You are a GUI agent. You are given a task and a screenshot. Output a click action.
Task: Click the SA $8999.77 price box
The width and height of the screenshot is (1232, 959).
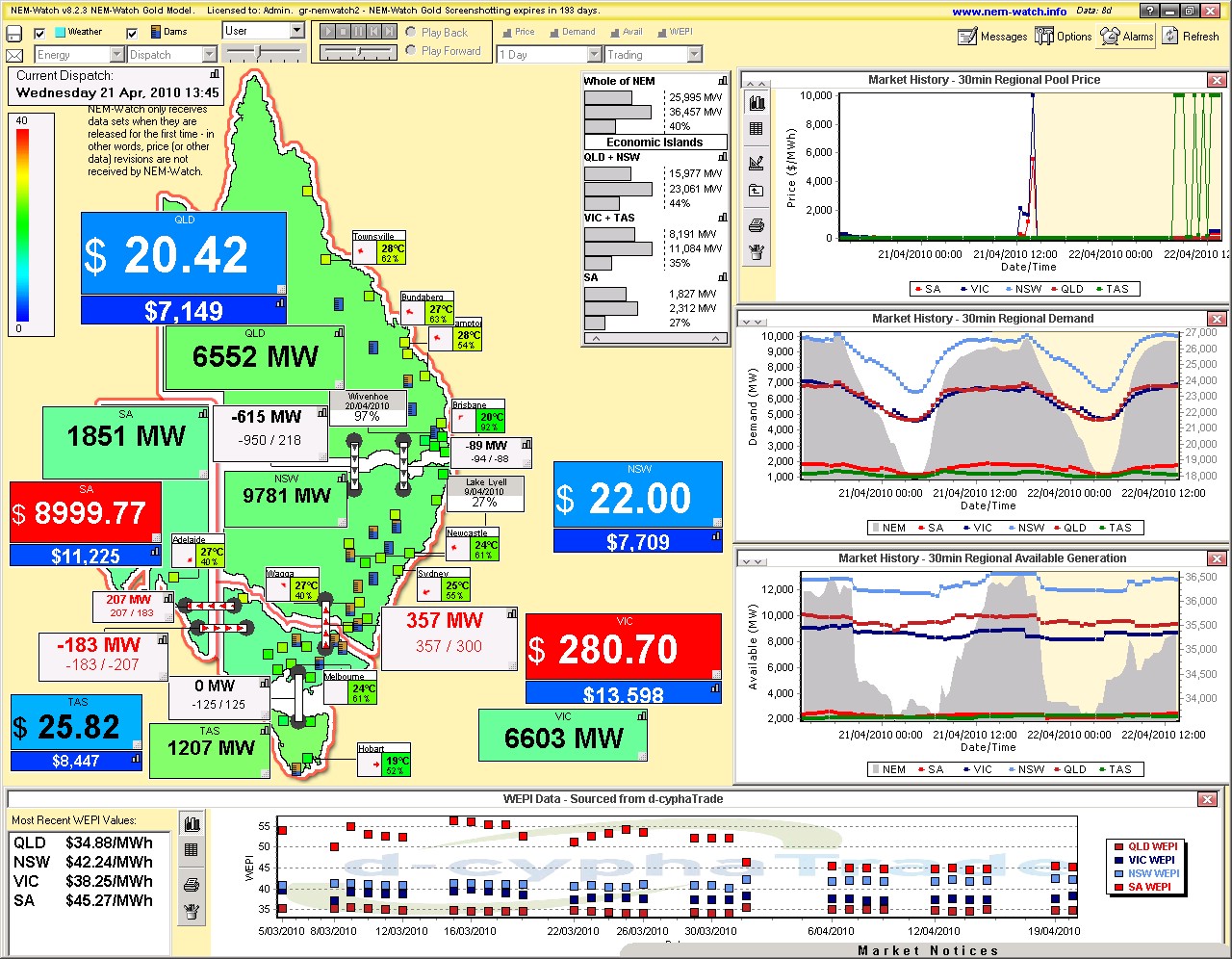tap(86, 513)
